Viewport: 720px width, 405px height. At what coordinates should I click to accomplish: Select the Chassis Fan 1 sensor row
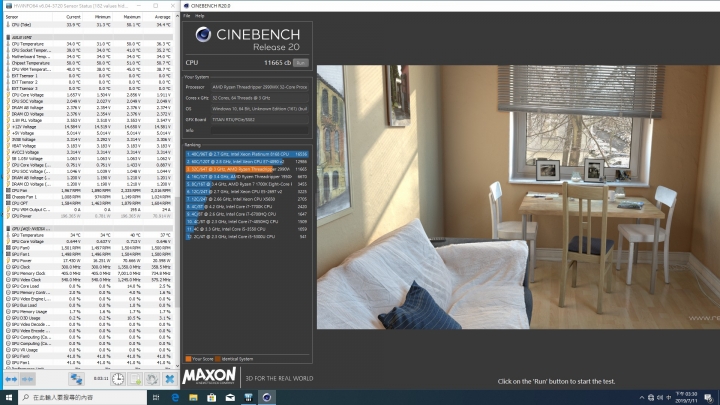coord(90,197)
